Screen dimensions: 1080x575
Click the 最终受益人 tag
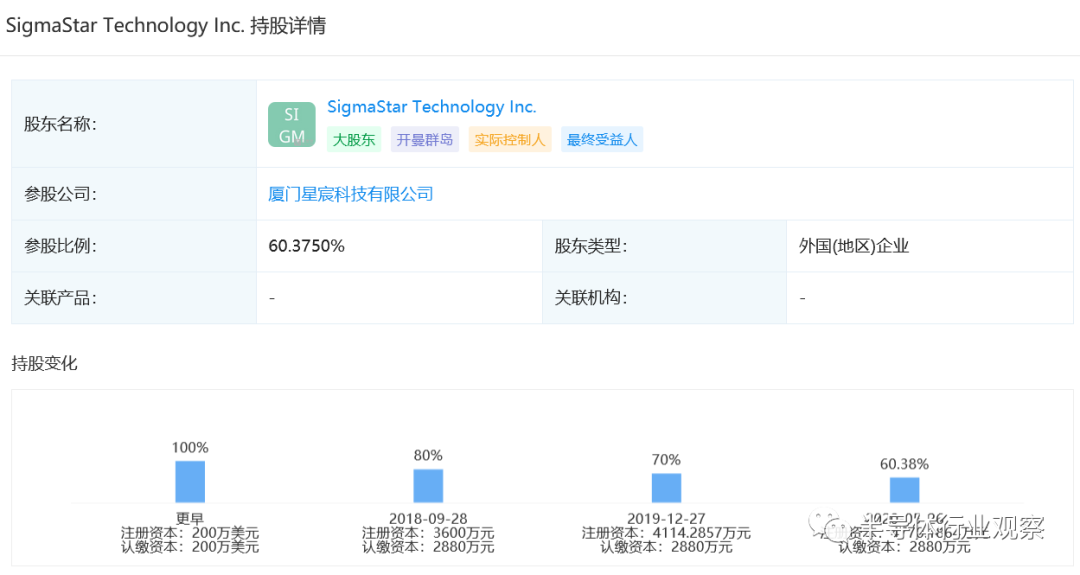601,139
